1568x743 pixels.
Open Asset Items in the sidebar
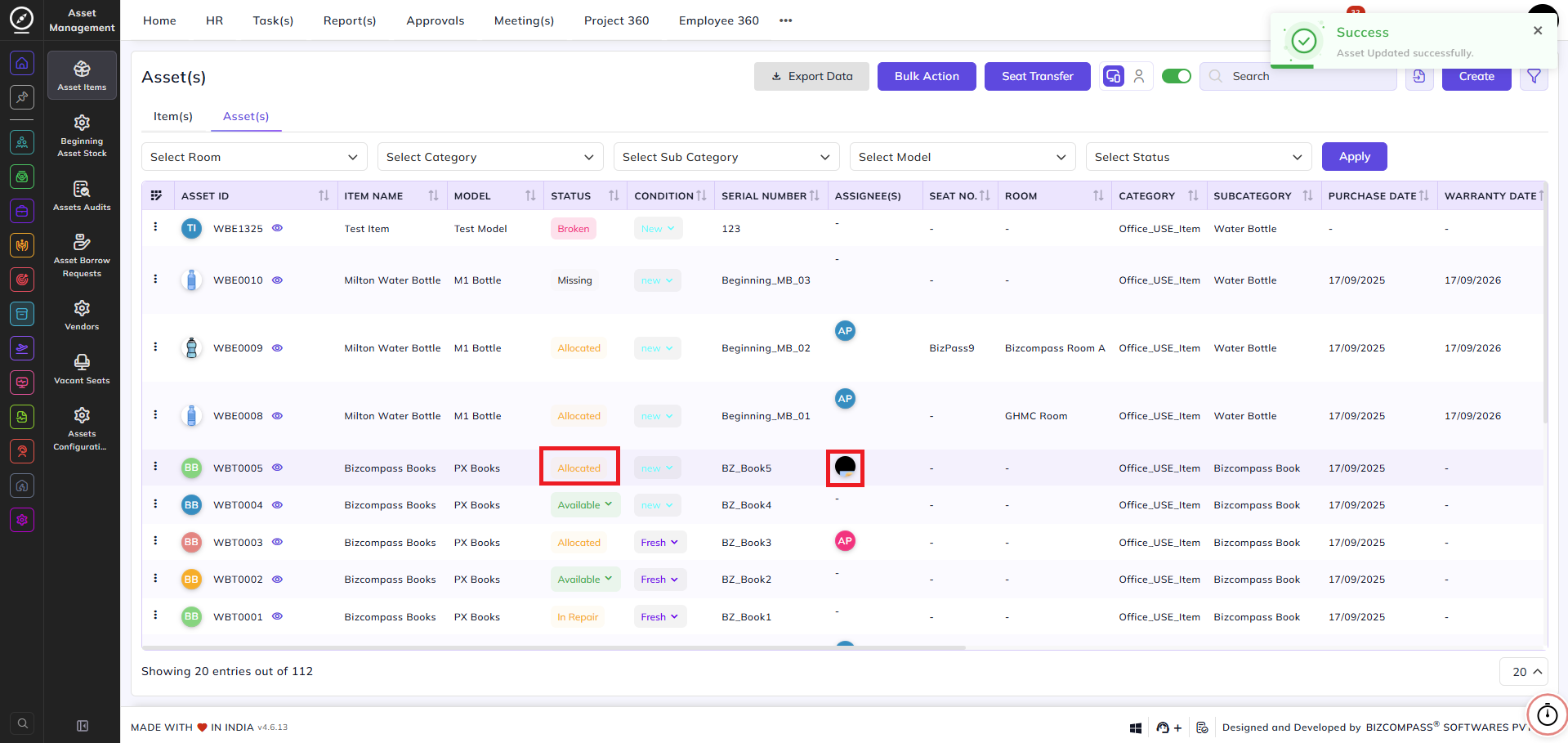click(82, 75)
